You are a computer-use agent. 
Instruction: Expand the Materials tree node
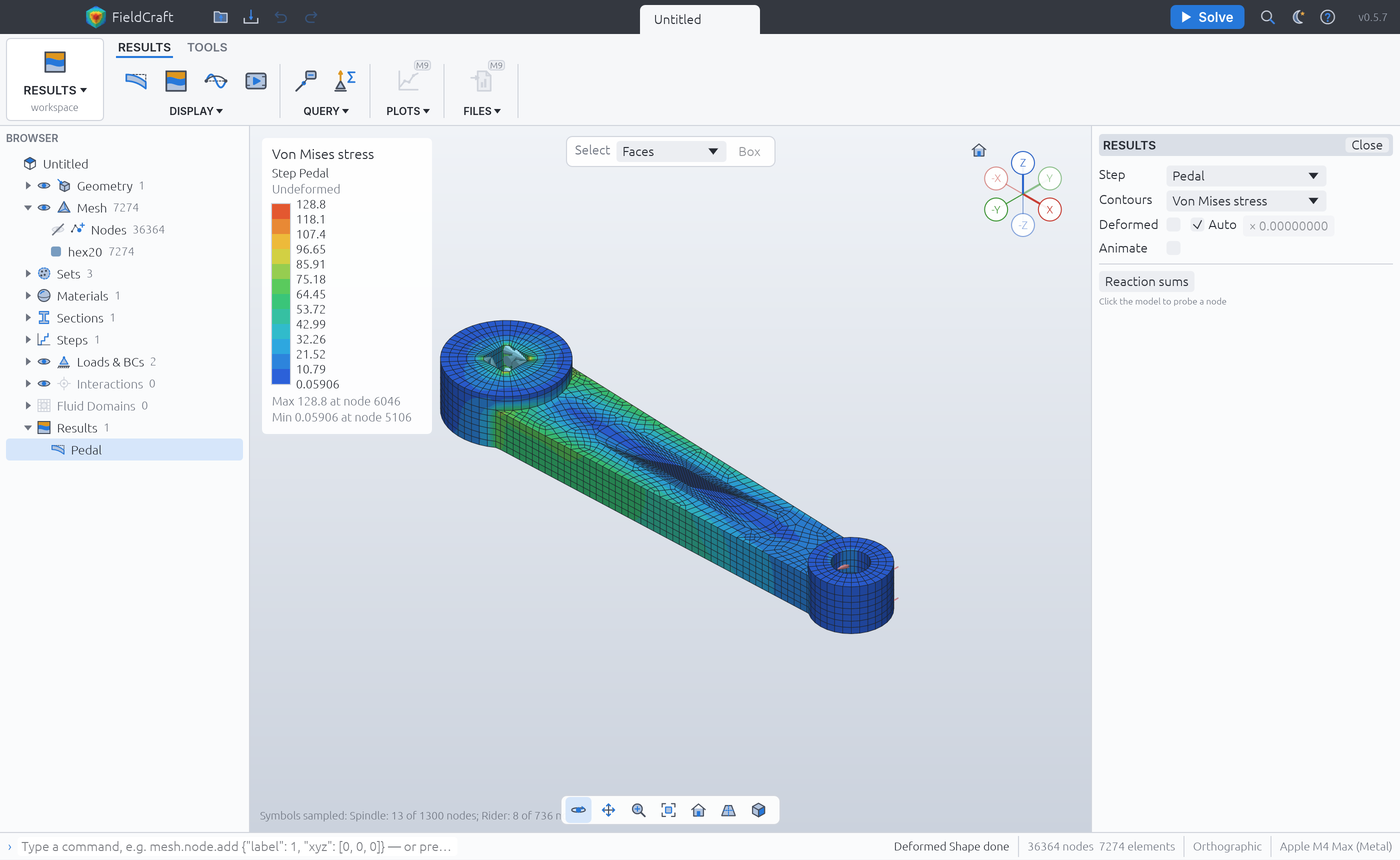(28, 296)
